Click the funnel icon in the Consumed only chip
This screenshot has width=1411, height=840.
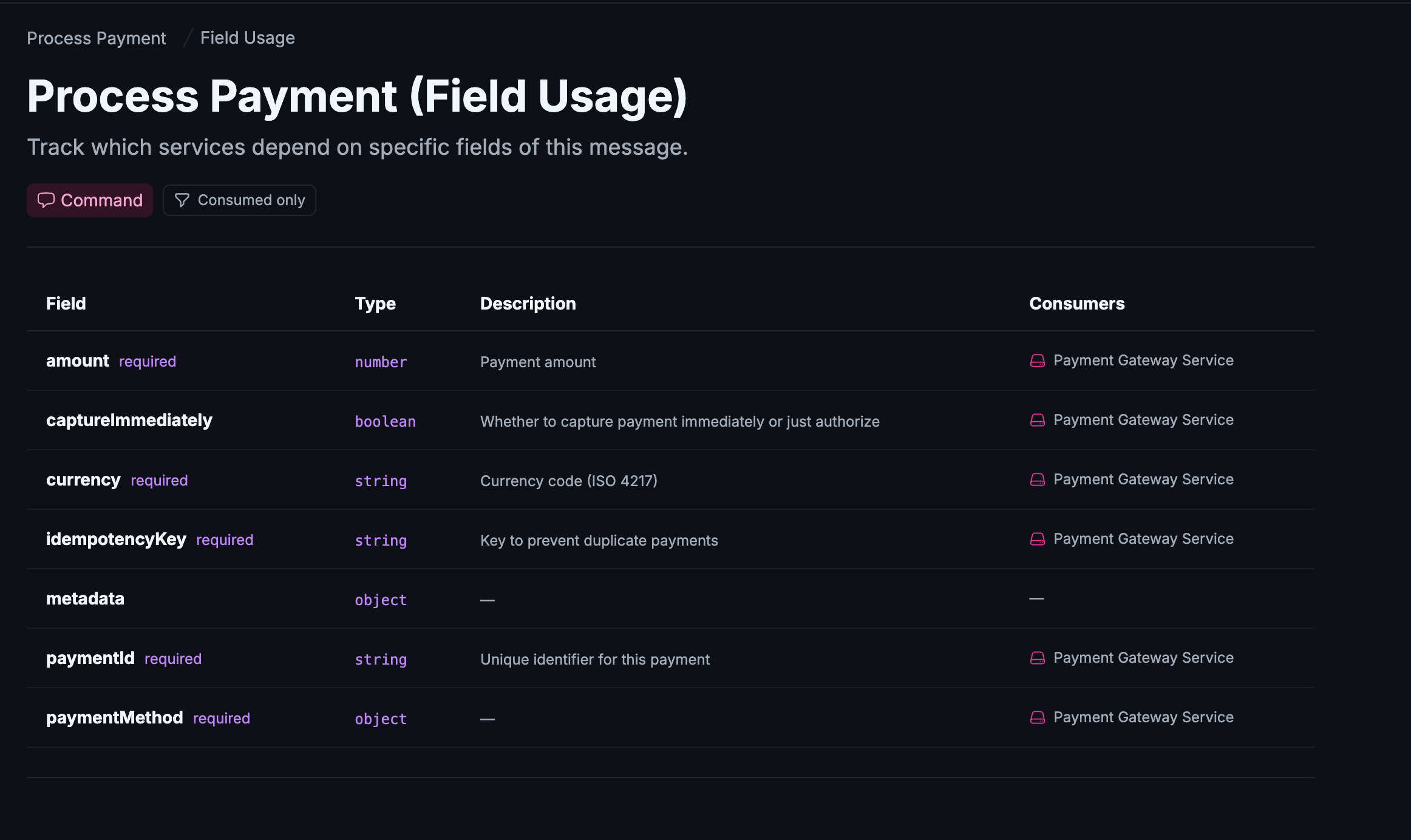coord(183,200)
